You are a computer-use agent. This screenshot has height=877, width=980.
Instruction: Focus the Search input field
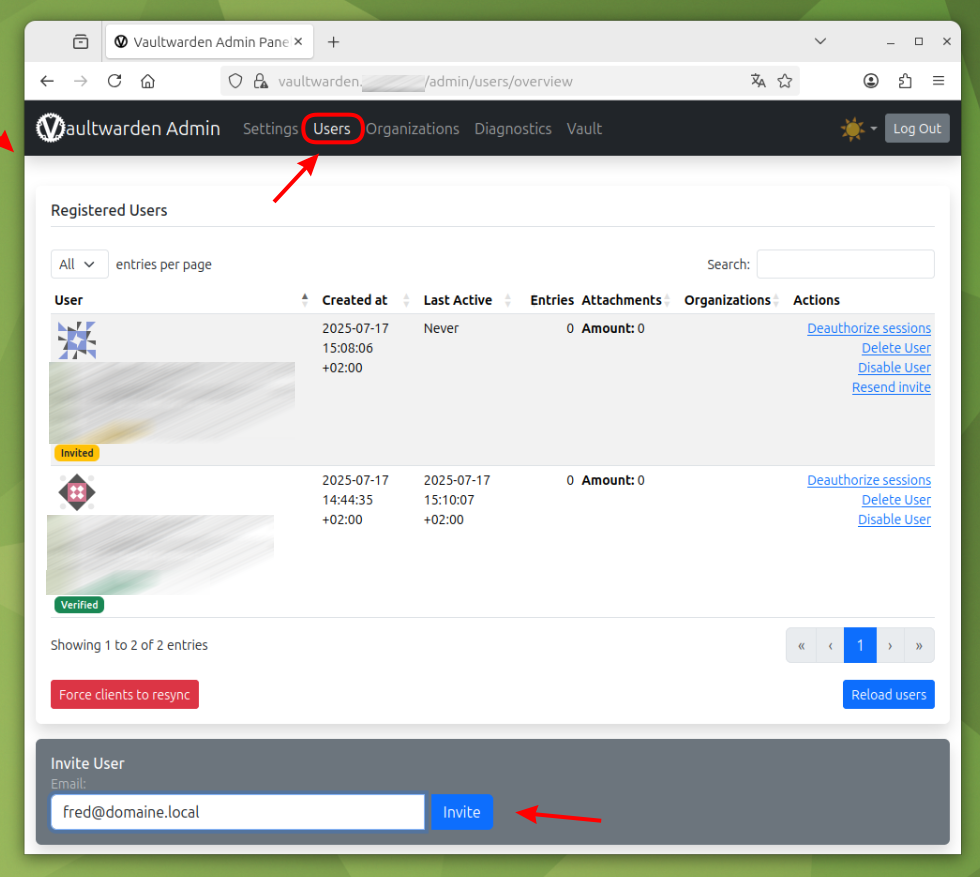846,264
